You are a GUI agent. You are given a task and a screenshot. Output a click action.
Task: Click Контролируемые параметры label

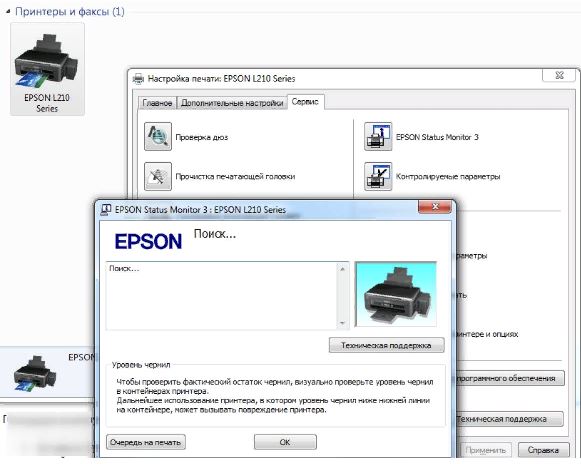coord(448,176)
